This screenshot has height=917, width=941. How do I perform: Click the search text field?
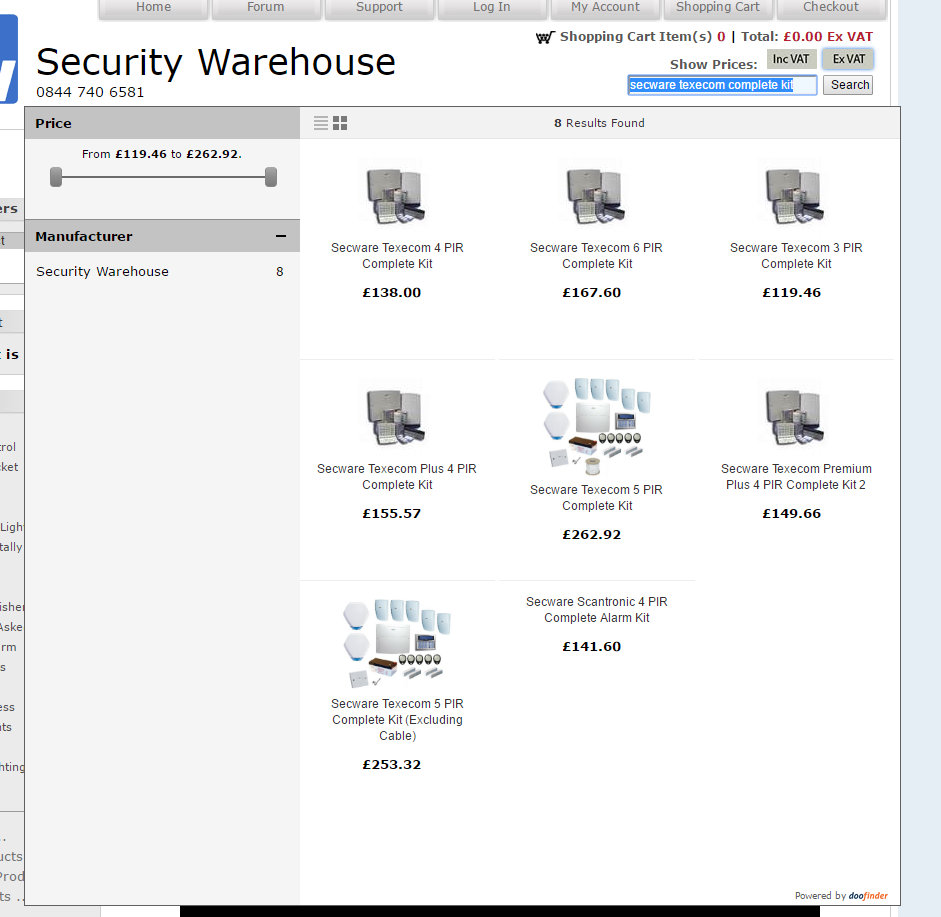721,85
